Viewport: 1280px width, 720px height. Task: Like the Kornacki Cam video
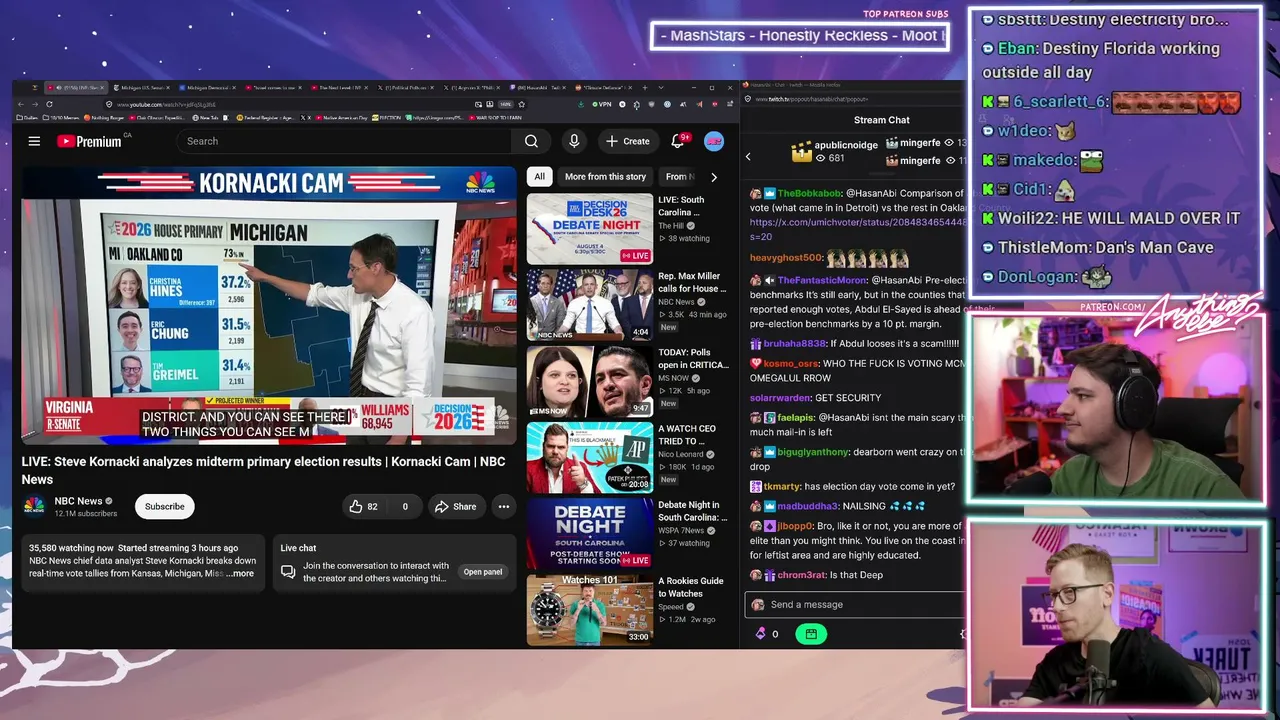click(363, 507)
